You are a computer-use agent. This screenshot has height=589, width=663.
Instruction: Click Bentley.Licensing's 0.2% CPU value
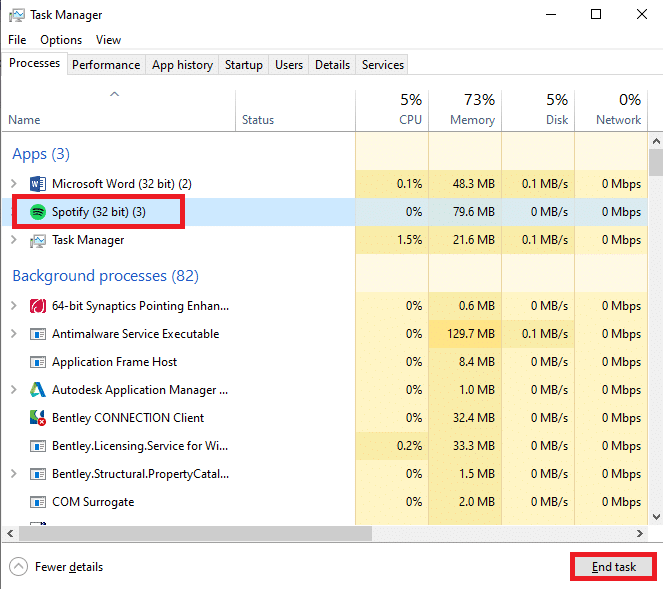pyautogui.click(x=409, y=446)
